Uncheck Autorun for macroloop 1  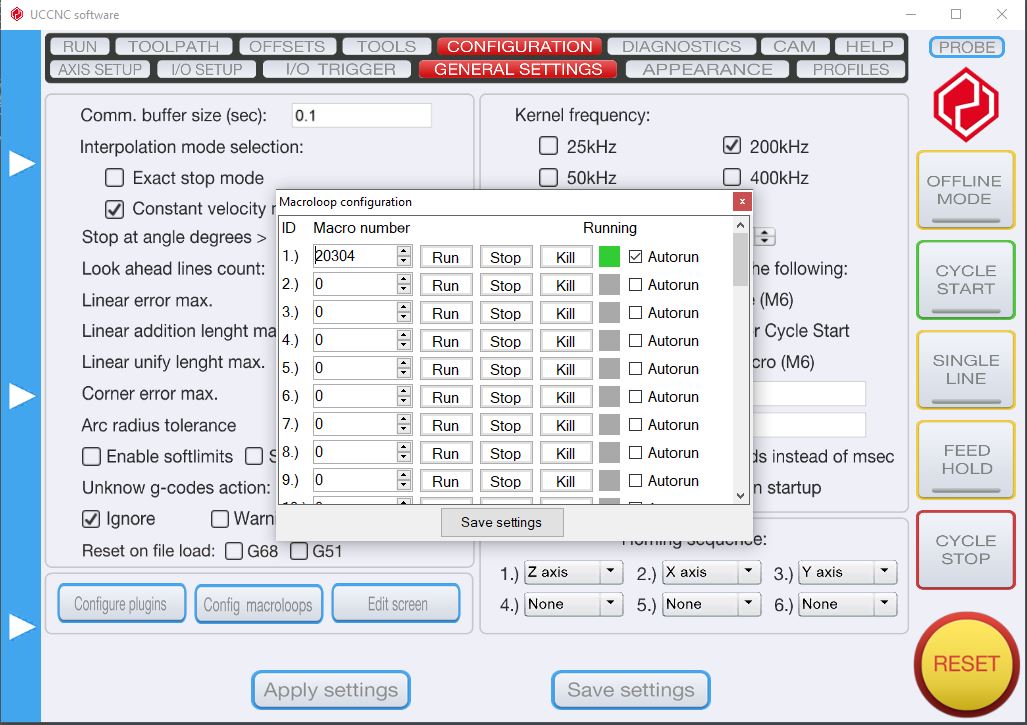(636, 257)
